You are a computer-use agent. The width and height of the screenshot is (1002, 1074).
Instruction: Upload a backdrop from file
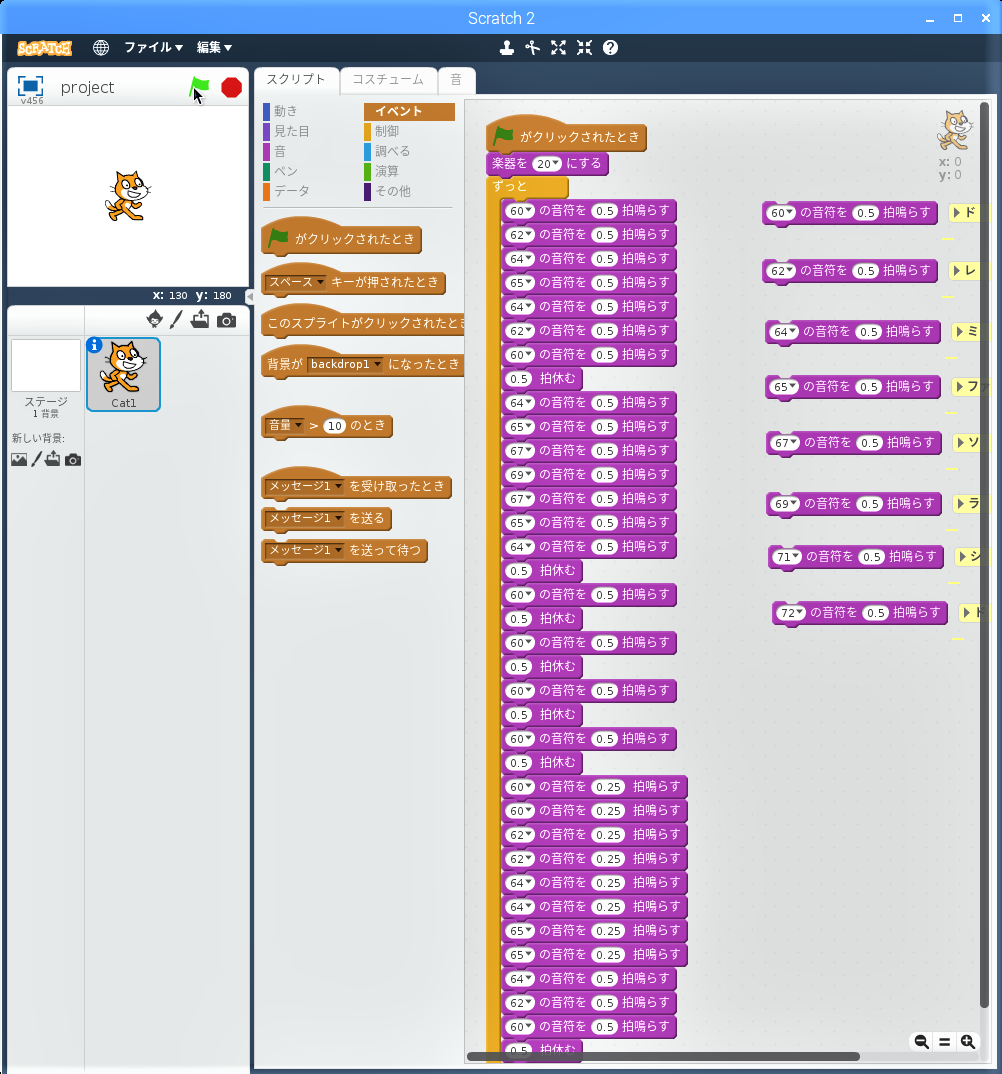[x=53, y=459]
